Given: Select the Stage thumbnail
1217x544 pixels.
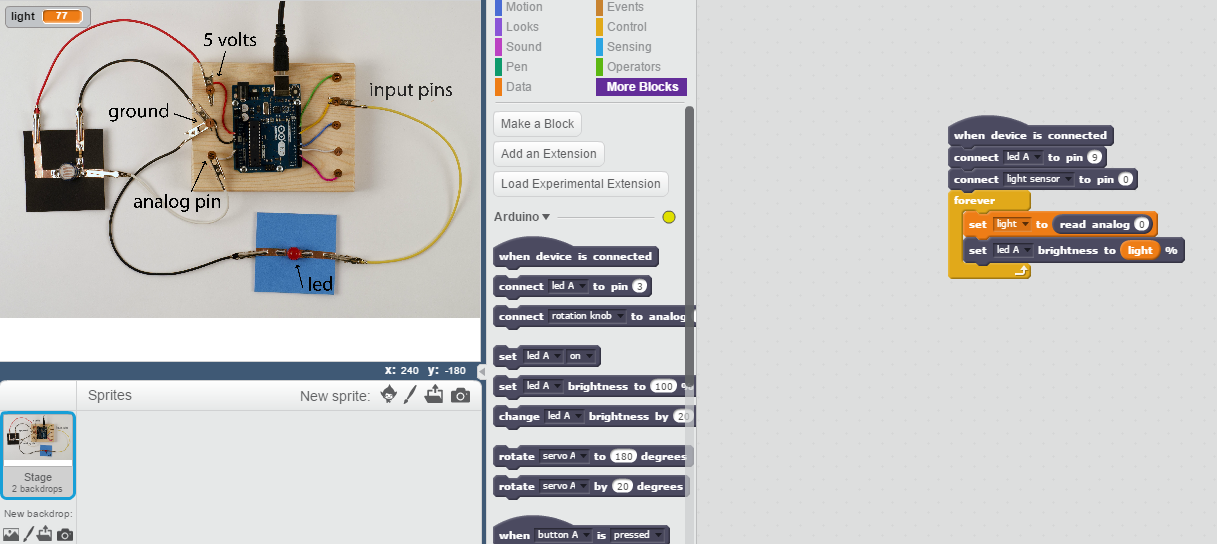Looking at the screenshot, I should click(x=38, y=455).
